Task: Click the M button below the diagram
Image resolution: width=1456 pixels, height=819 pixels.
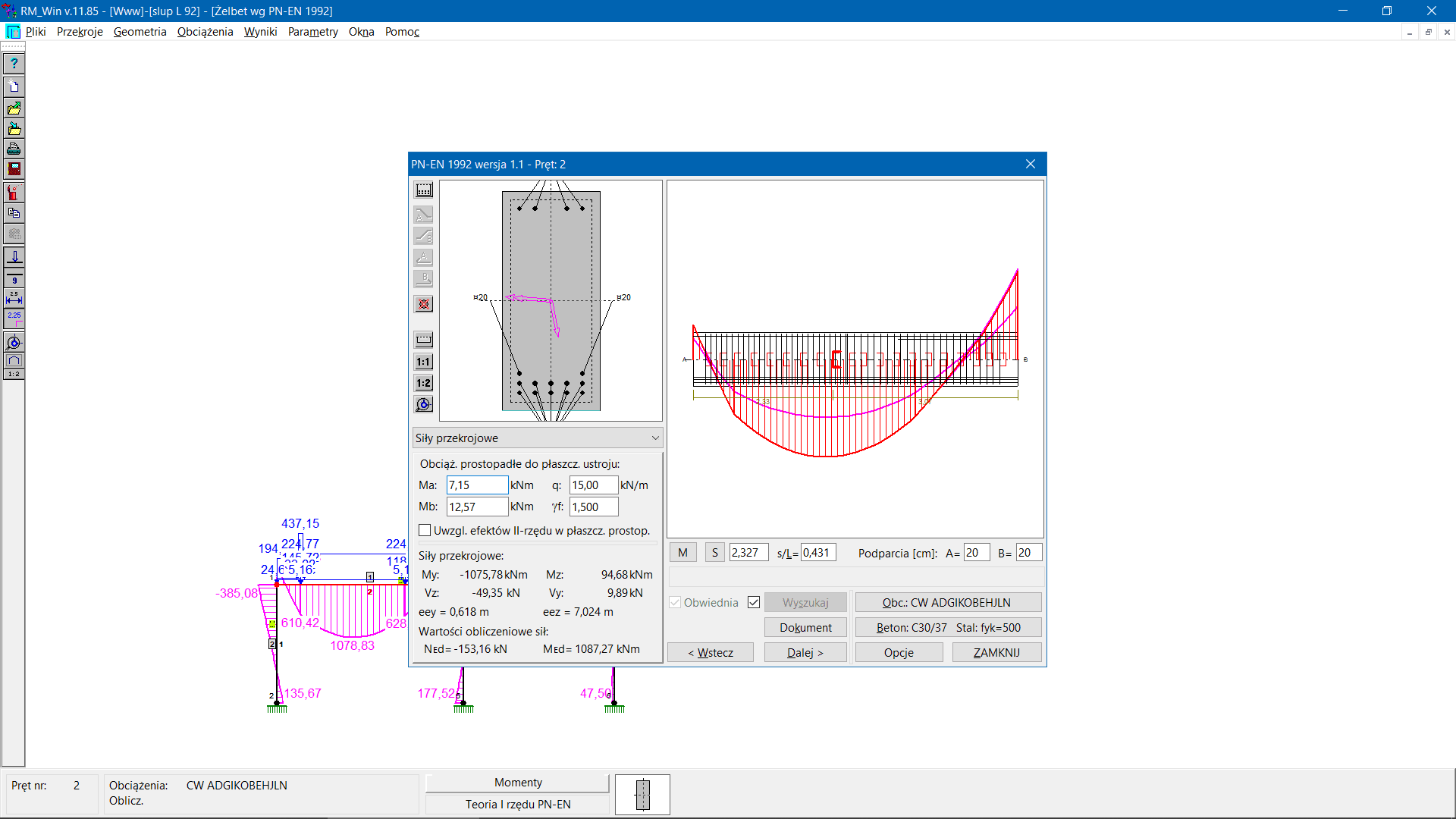Action: tap(682, 553)
